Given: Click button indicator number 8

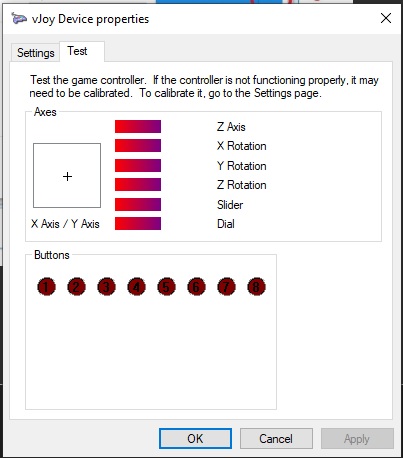Looking at the screenshot, I should pyautogui.click(x=256, y=287).
